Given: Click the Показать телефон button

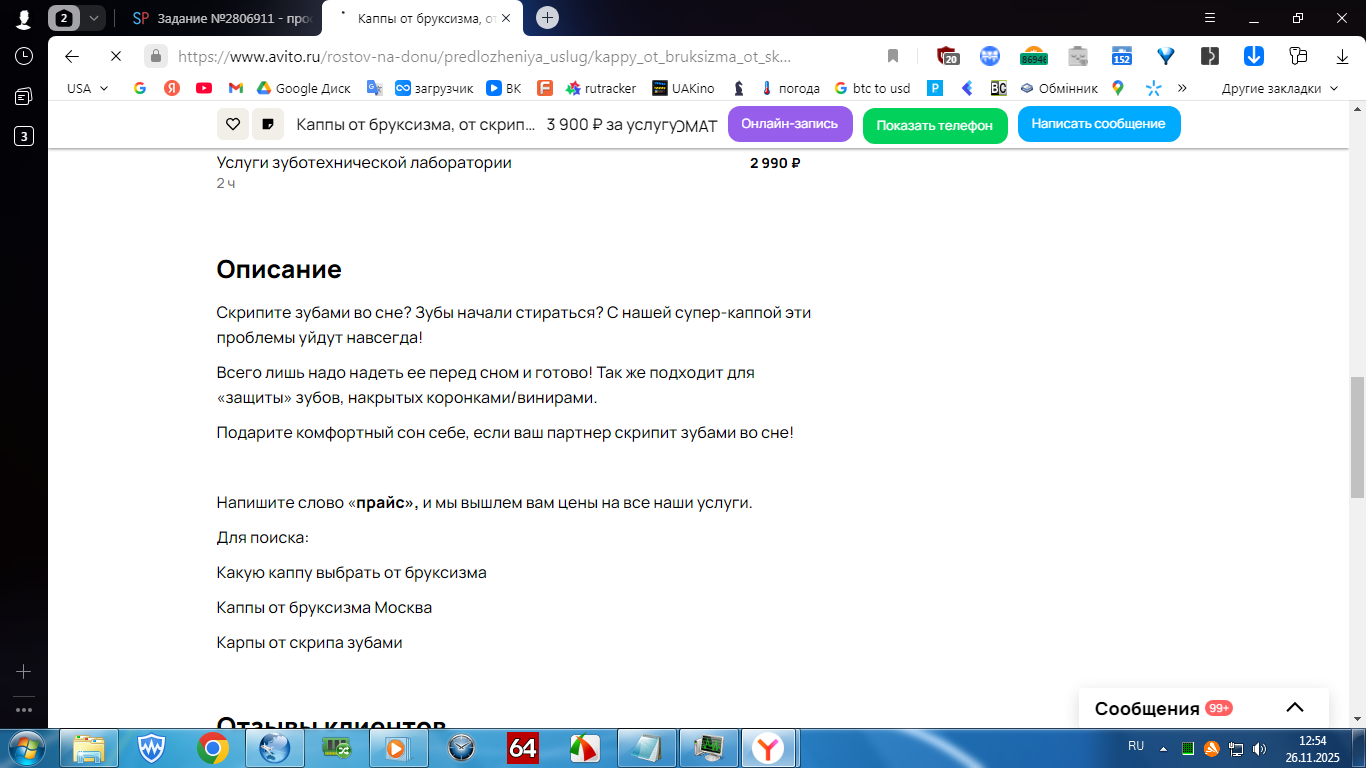Looking at the screenshot, I should pos(935,125).
